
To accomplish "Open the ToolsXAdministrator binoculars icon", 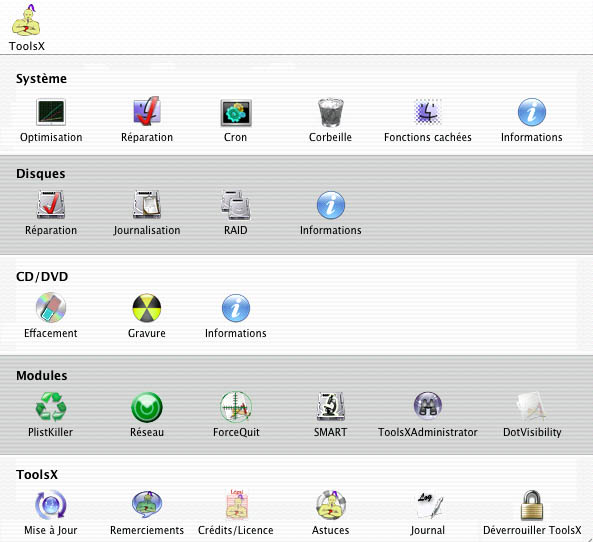I will coord(427,405).
